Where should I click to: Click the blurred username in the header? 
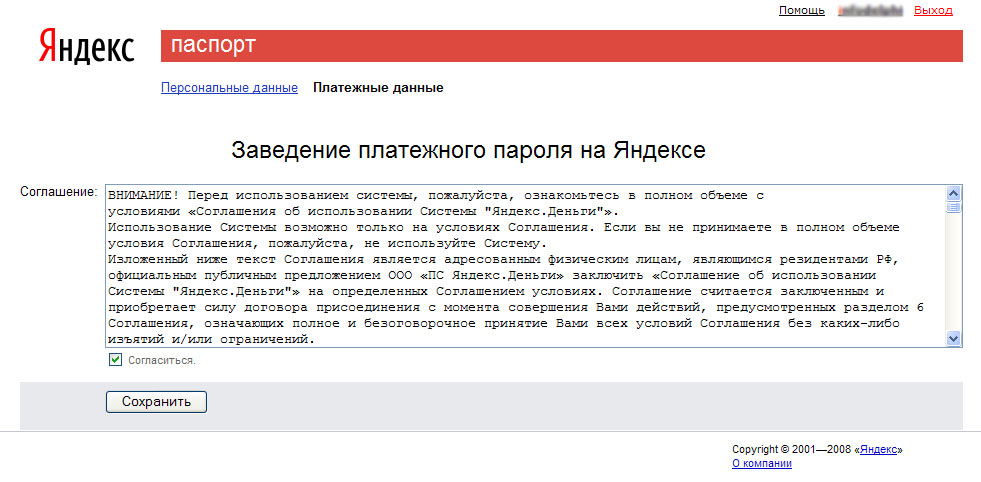tap(870, 11)
